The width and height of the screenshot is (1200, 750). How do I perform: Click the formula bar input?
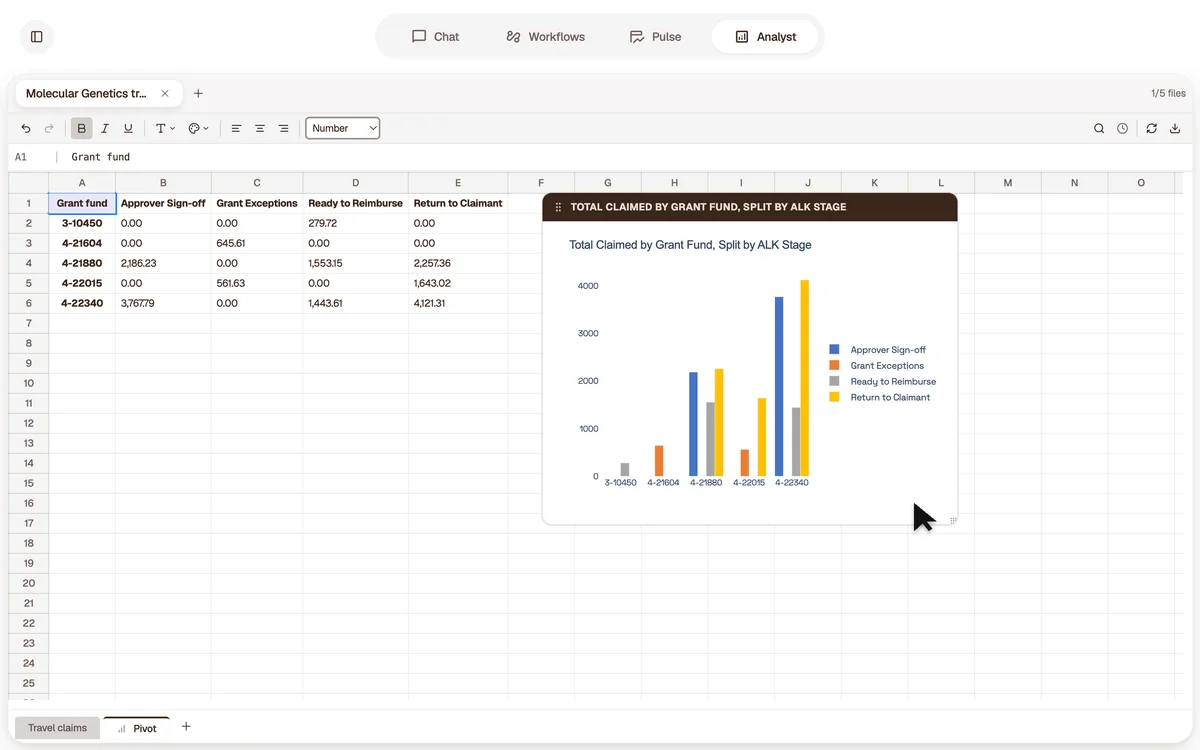630,157
